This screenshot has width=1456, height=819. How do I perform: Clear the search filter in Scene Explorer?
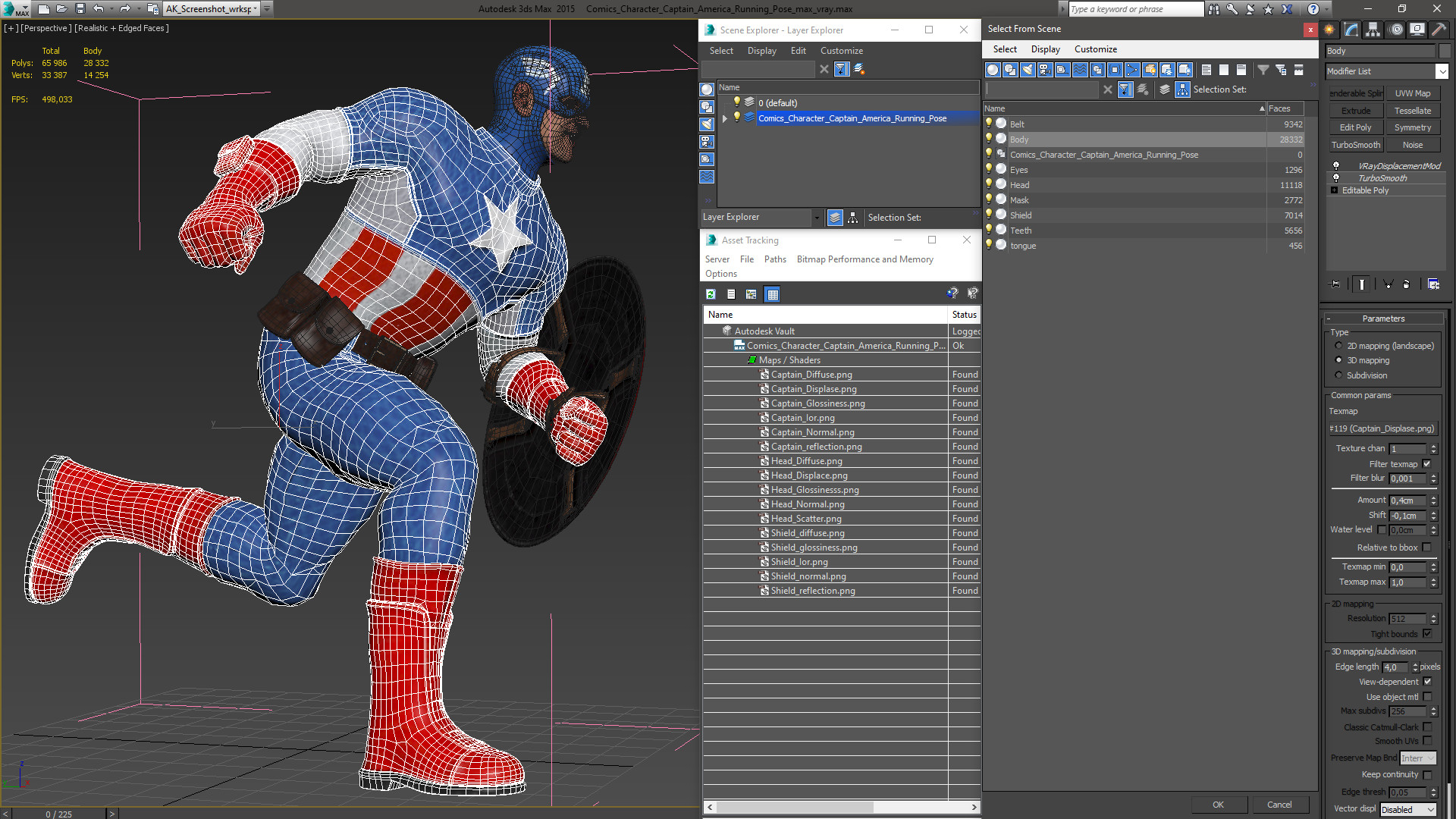[824, 69]
